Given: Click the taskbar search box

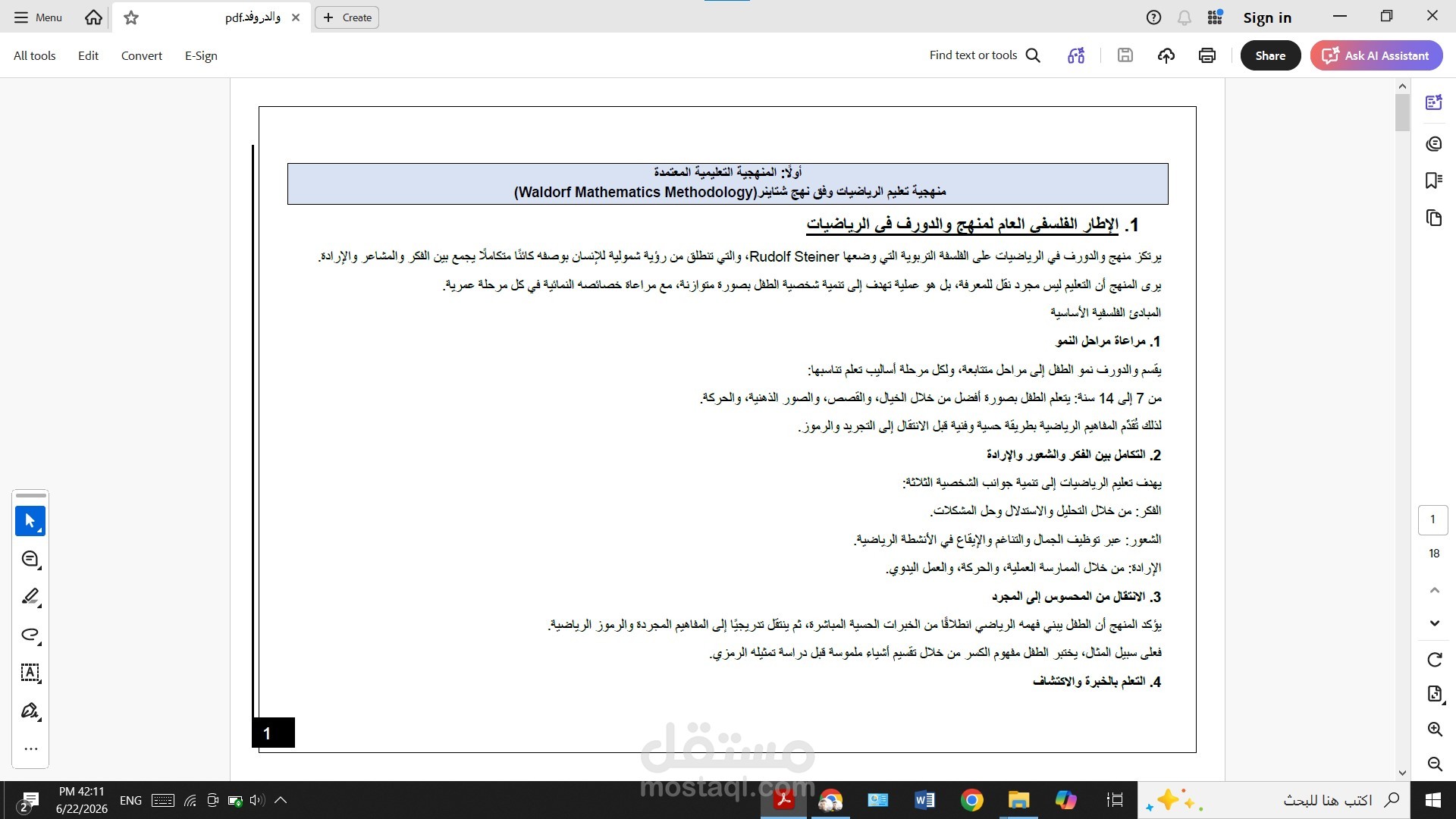Looking at the screenshot, I should (1274, 800).
